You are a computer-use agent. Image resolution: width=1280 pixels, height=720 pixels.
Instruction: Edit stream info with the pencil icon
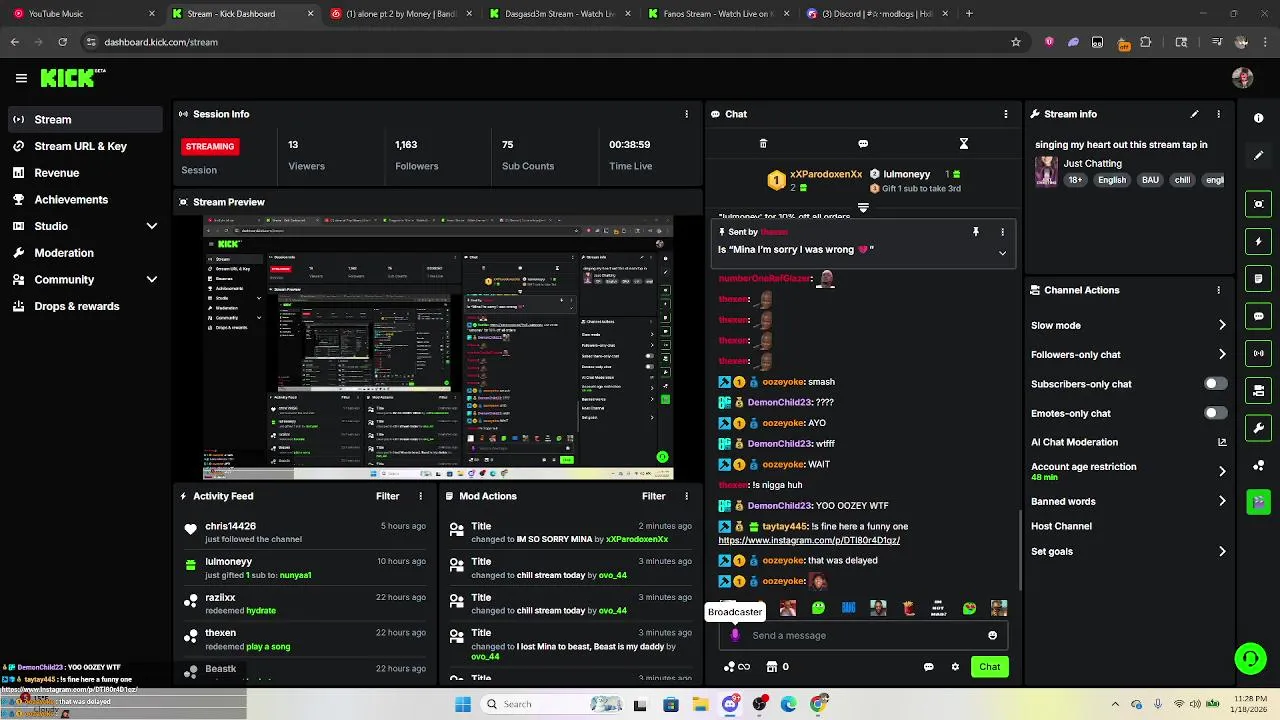click(1194, 114)
